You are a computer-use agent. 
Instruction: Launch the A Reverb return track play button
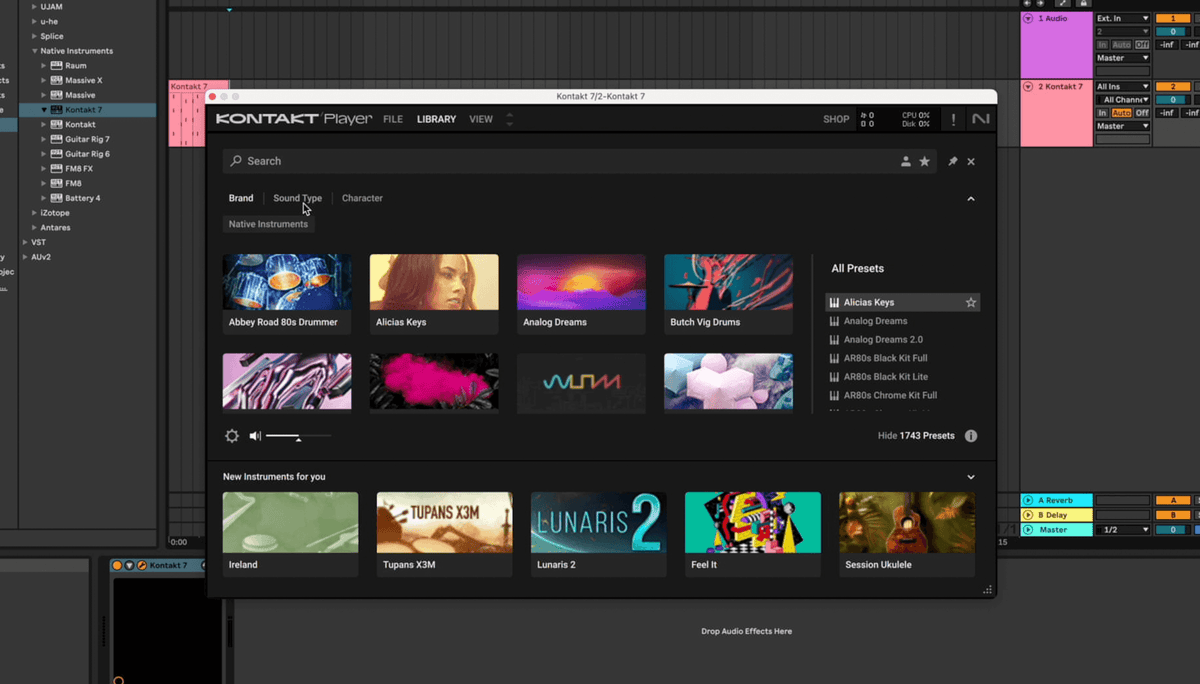coord(1027,500)
